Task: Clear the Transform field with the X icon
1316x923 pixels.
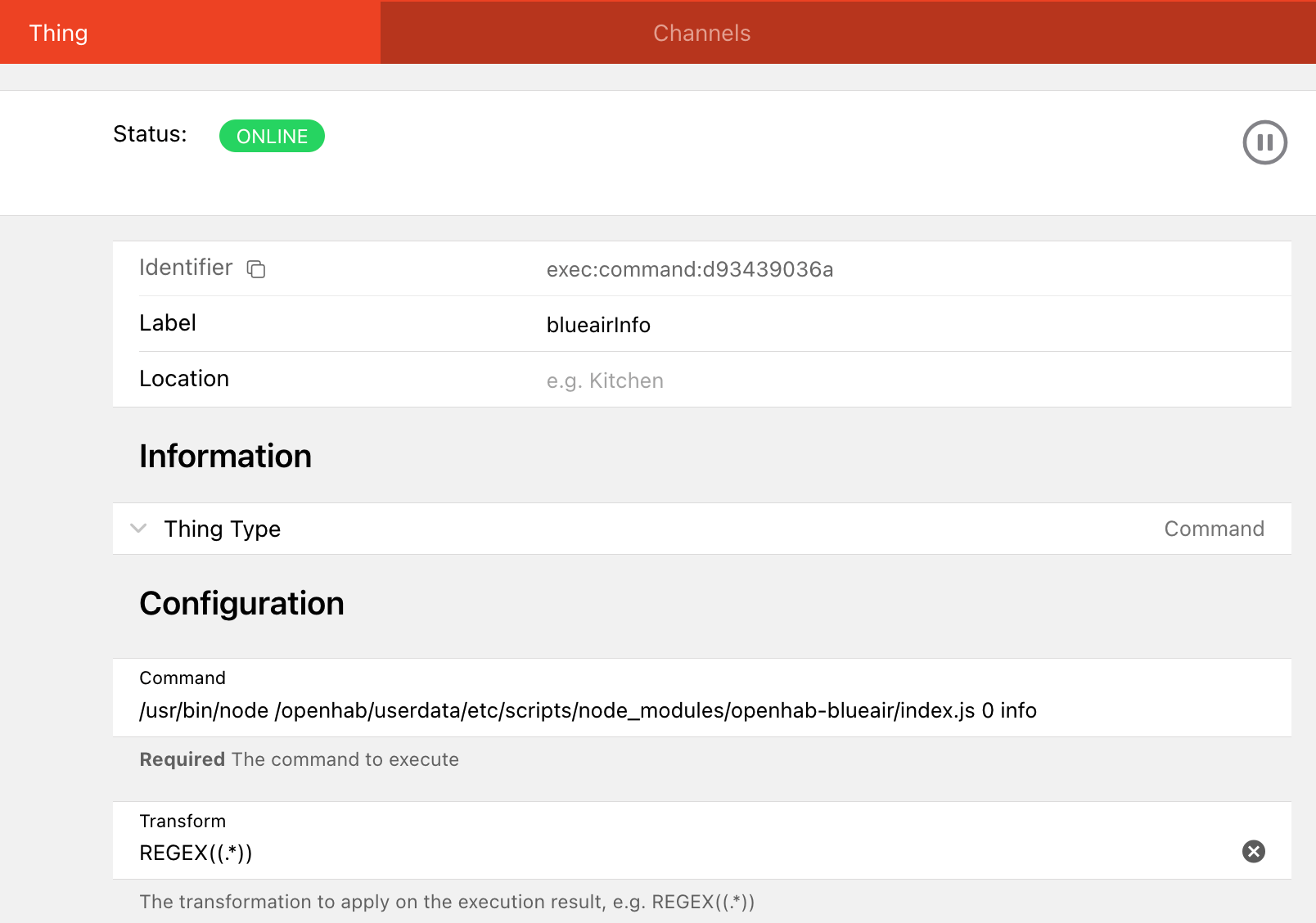Action: pos(1253,852)
